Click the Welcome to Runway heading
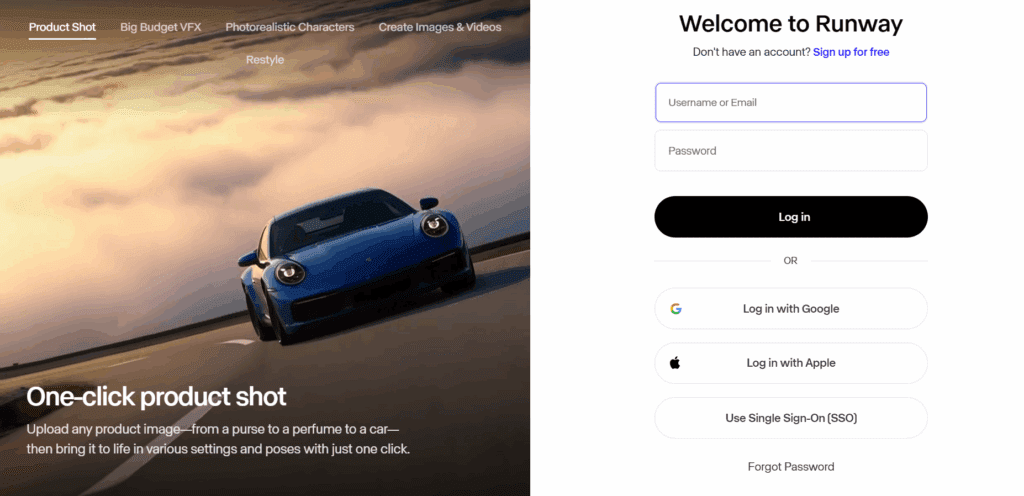 tap(791, 24)
